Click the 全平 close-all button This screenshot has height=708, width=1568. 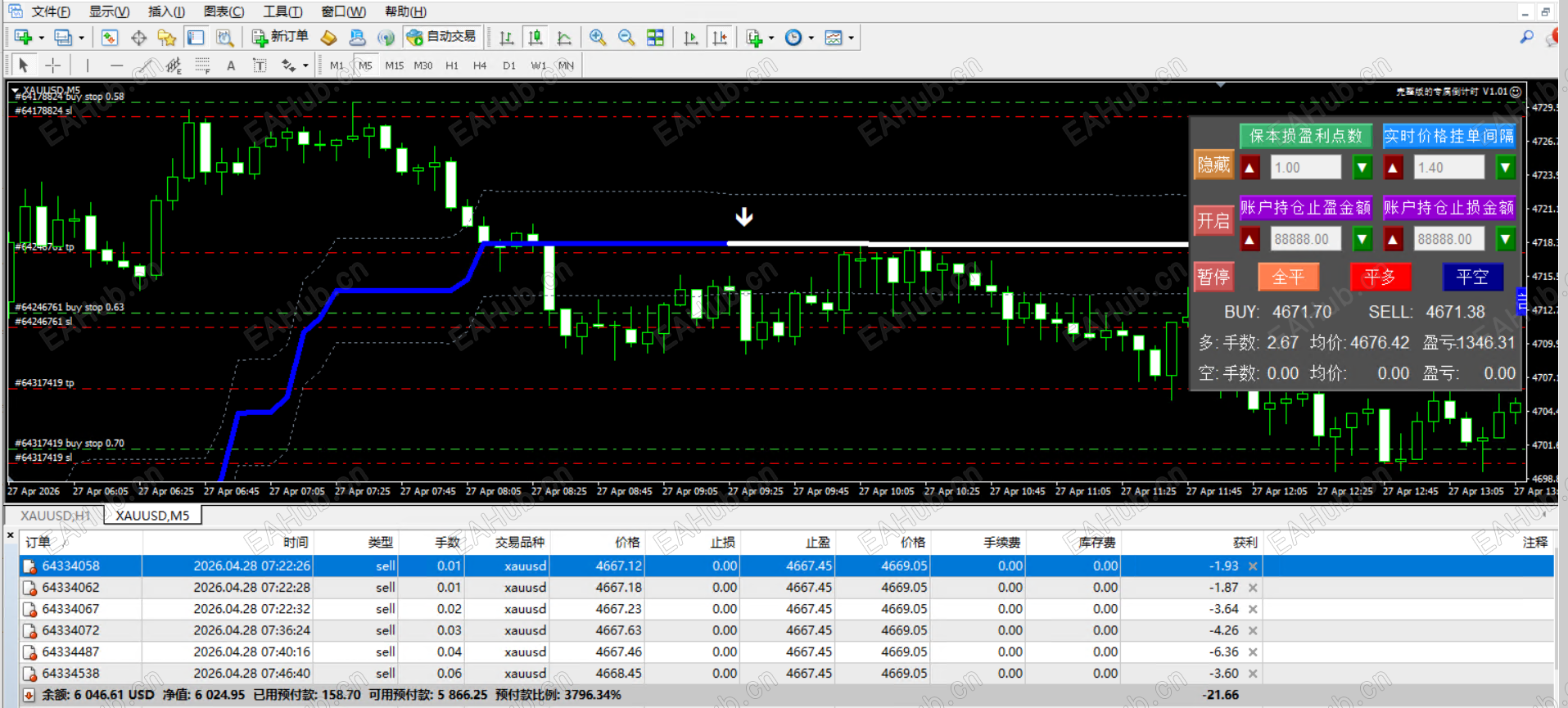(x=1288, y=277)
